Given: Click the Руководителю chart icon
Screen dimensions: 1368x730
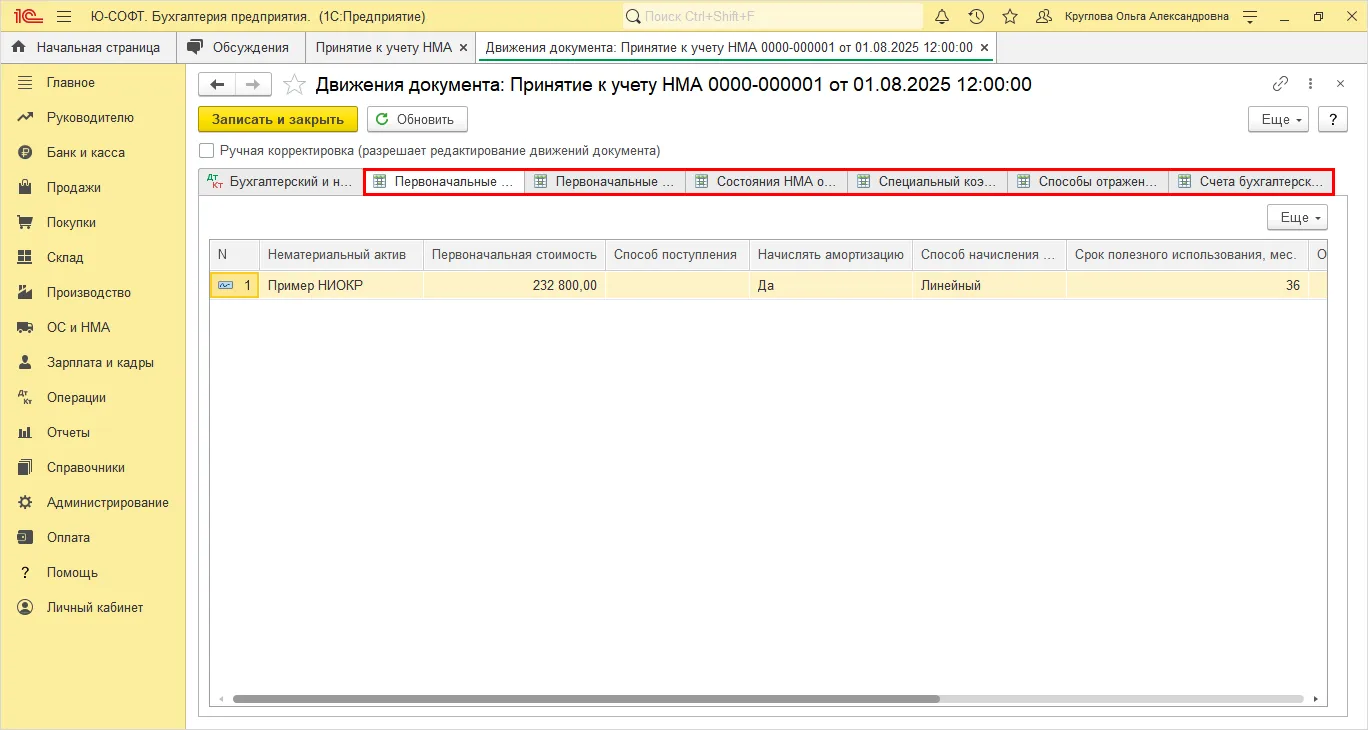Looking at the screenshot, I should [x=26, y=117].
